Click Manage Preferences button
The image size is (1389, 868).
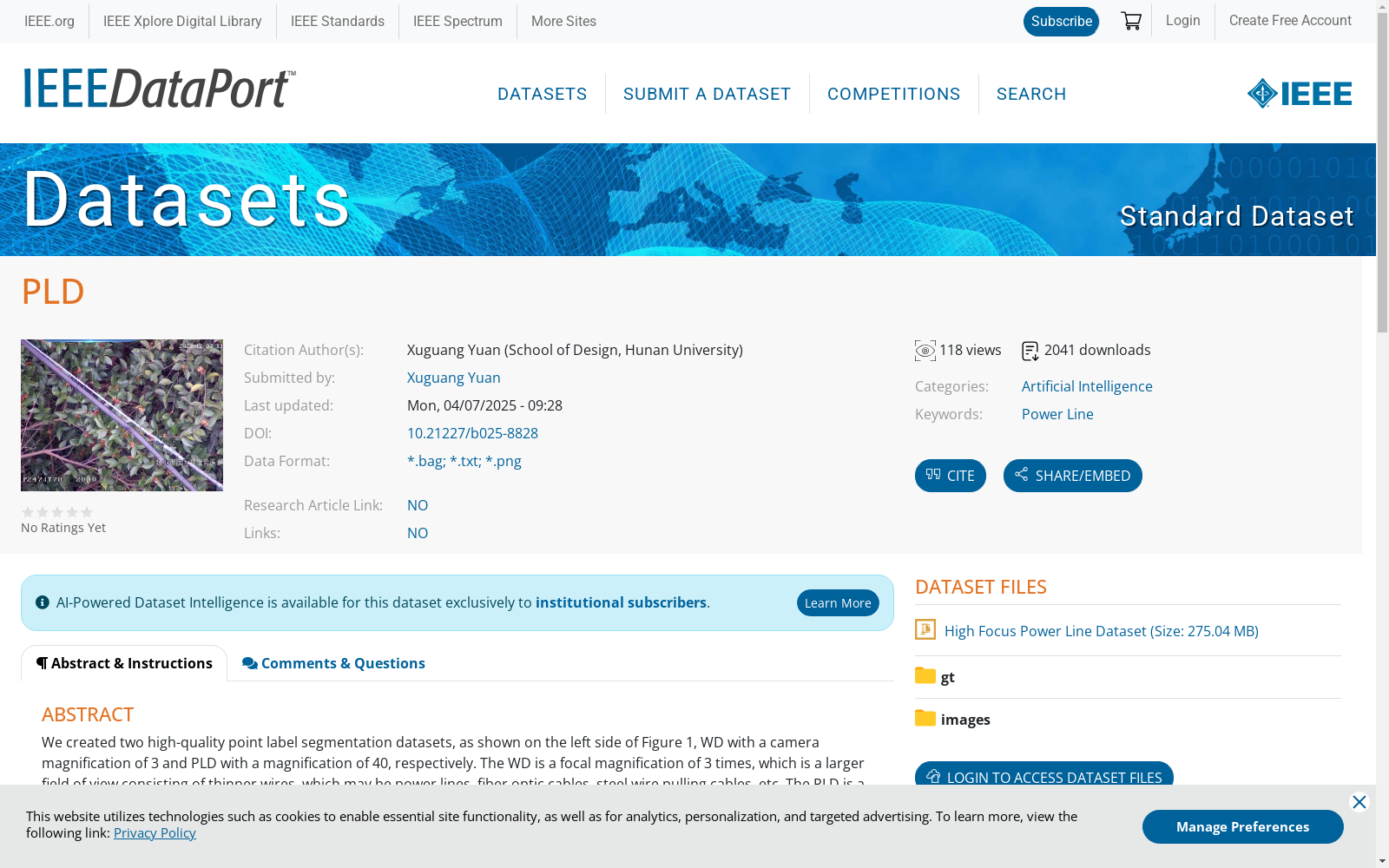1243,826
